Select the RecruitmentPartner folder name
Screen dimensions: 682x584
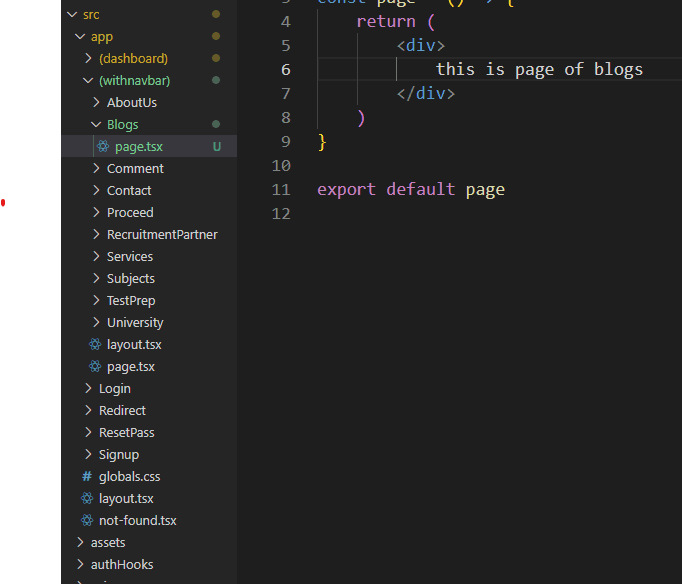[x=162, y=235]
